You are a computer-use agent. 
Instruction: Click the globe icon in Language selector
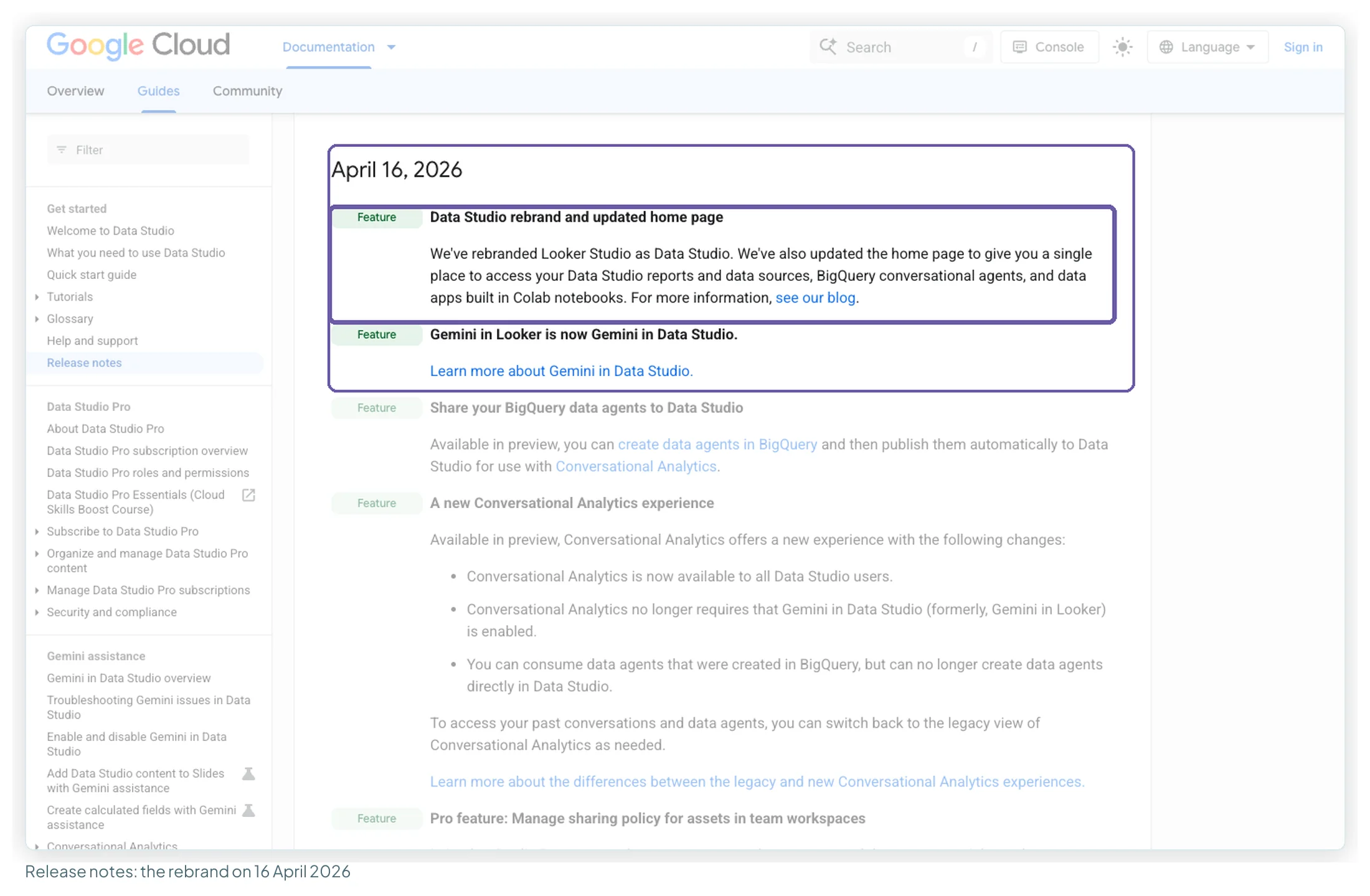tap(1166, 47)
